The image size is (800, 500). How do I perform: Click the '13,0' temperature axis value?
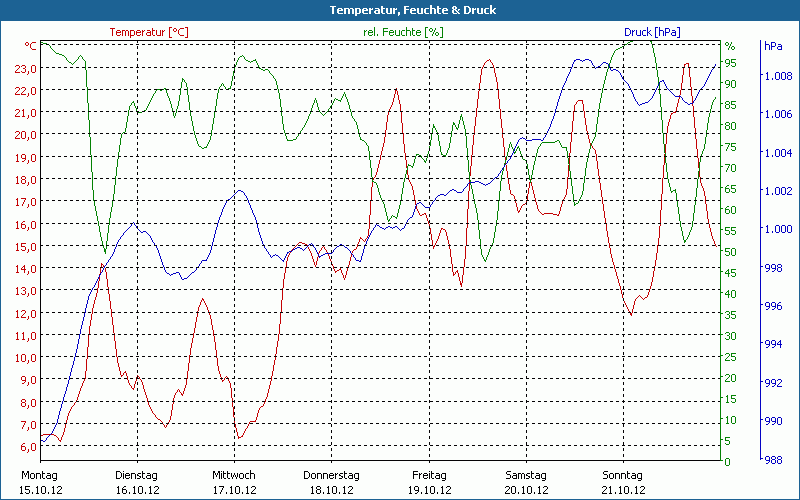pyautogui.click(x=26, y=291)
